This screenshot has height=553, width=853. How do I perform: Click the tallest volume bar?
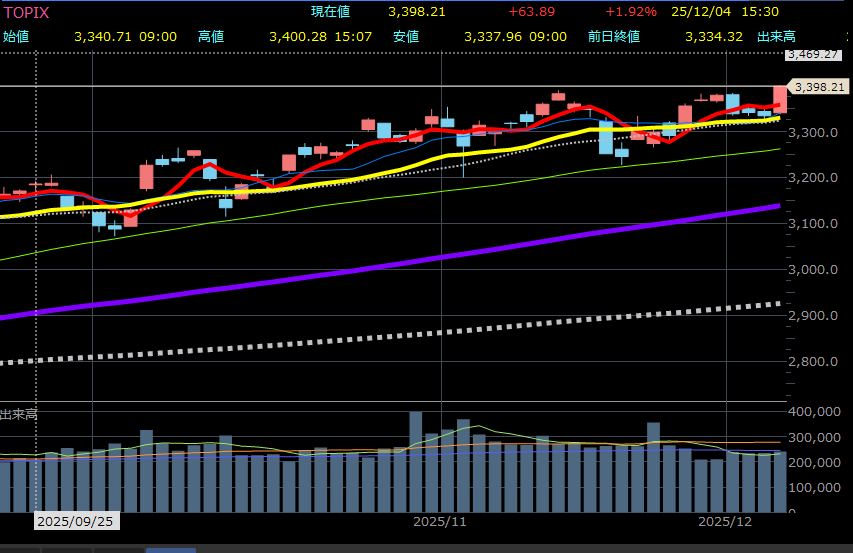tap(415, 461)
